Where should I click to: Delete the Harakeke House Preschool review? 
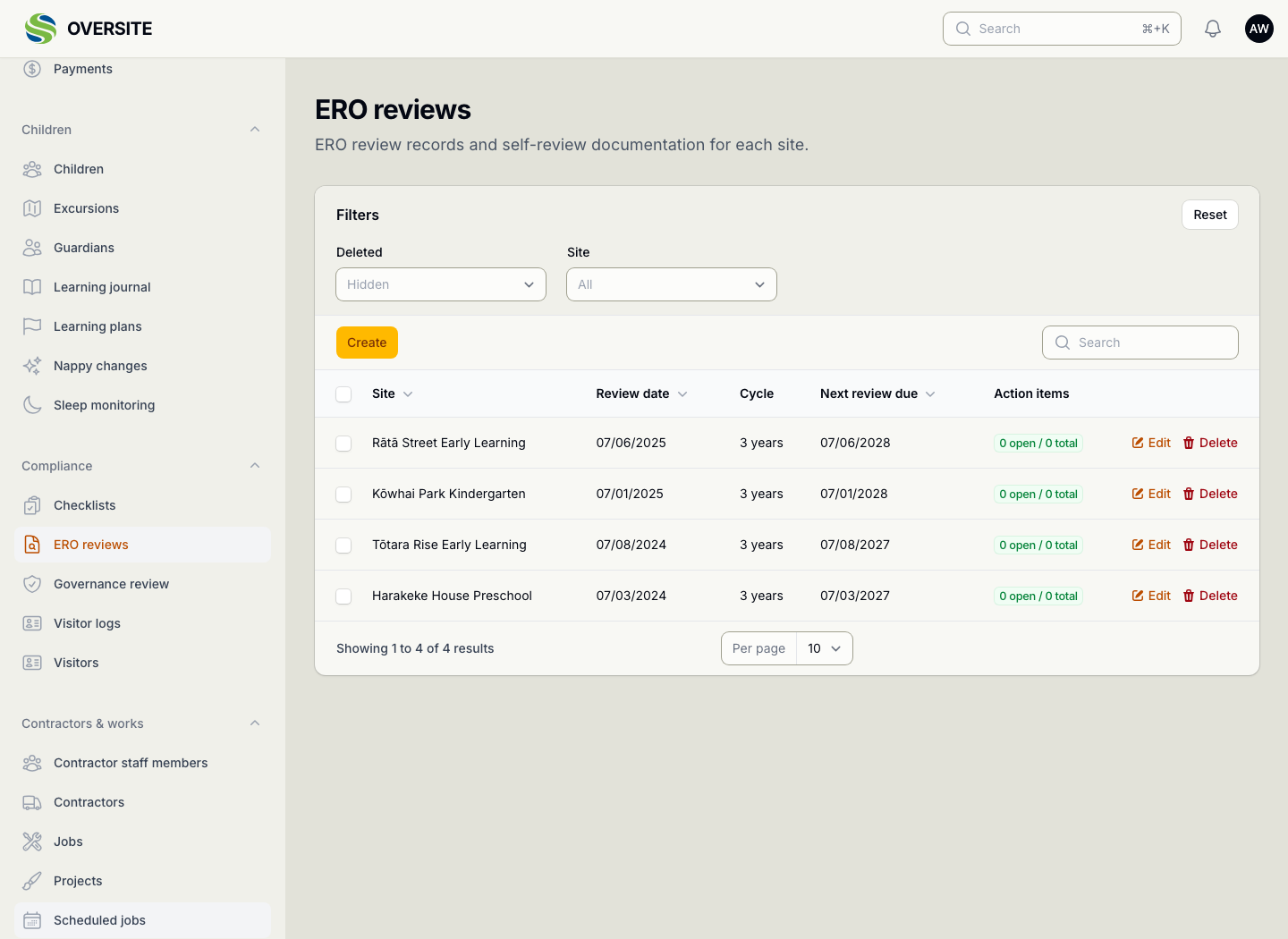click(x=1210, y=596)
